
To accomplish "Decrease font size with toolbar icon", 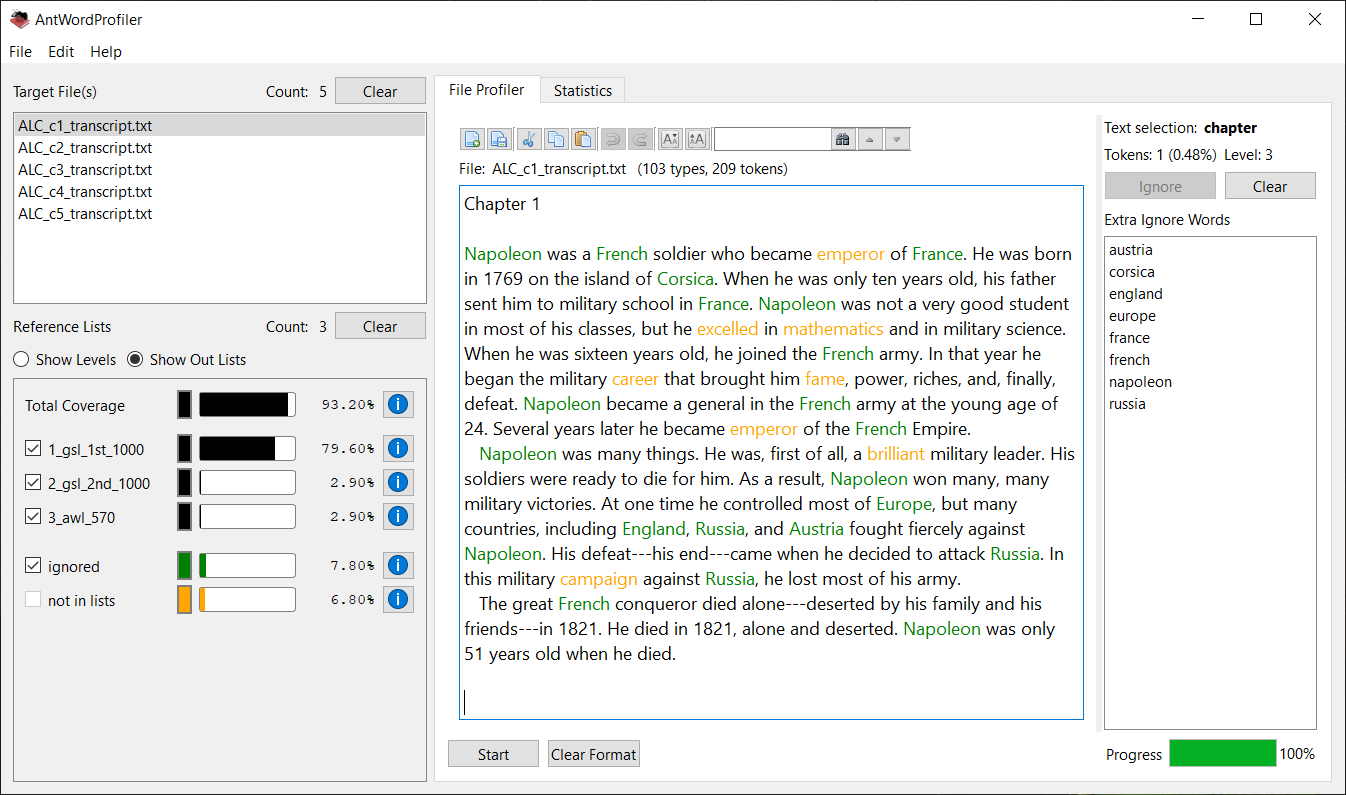I will 670,140.
